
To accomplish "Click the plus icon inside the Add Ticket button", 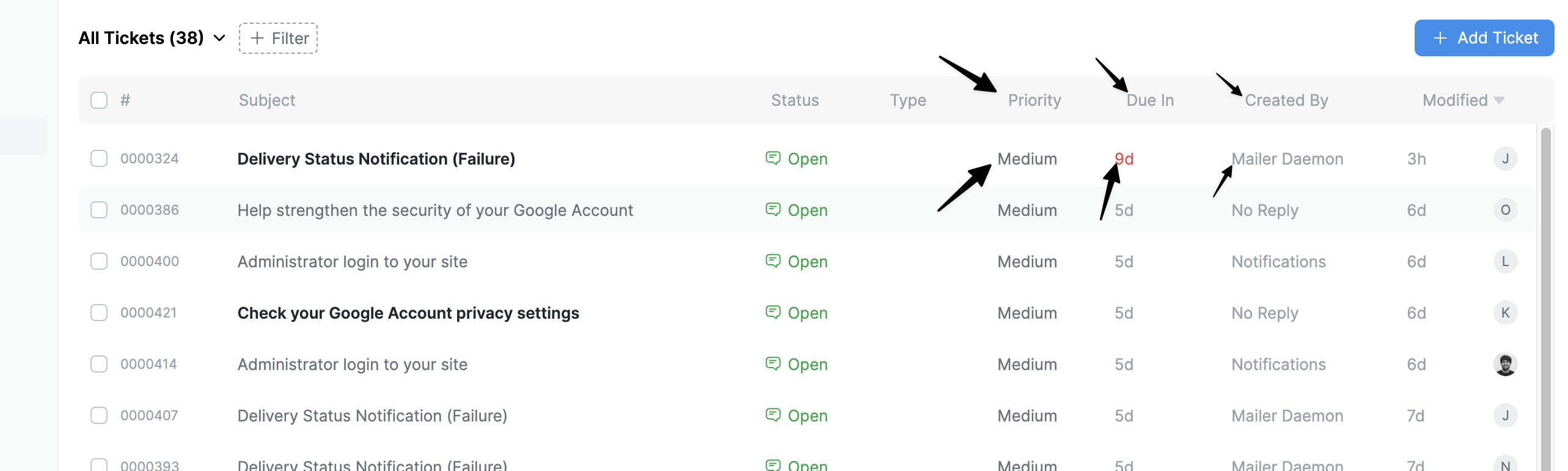I will pyautogui.click(x=1439, y=37).
